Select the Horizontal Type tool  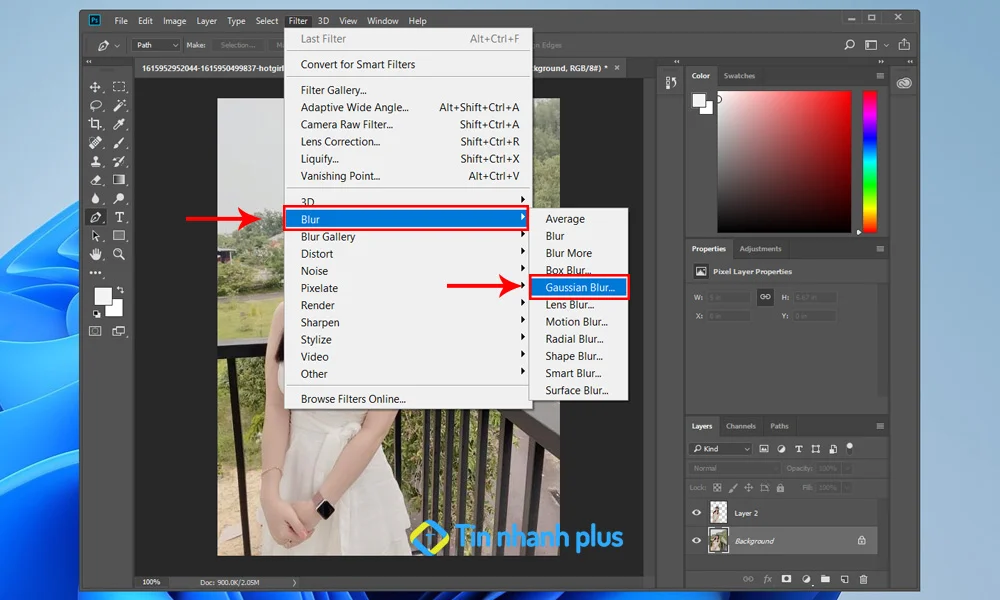point(119,217)
